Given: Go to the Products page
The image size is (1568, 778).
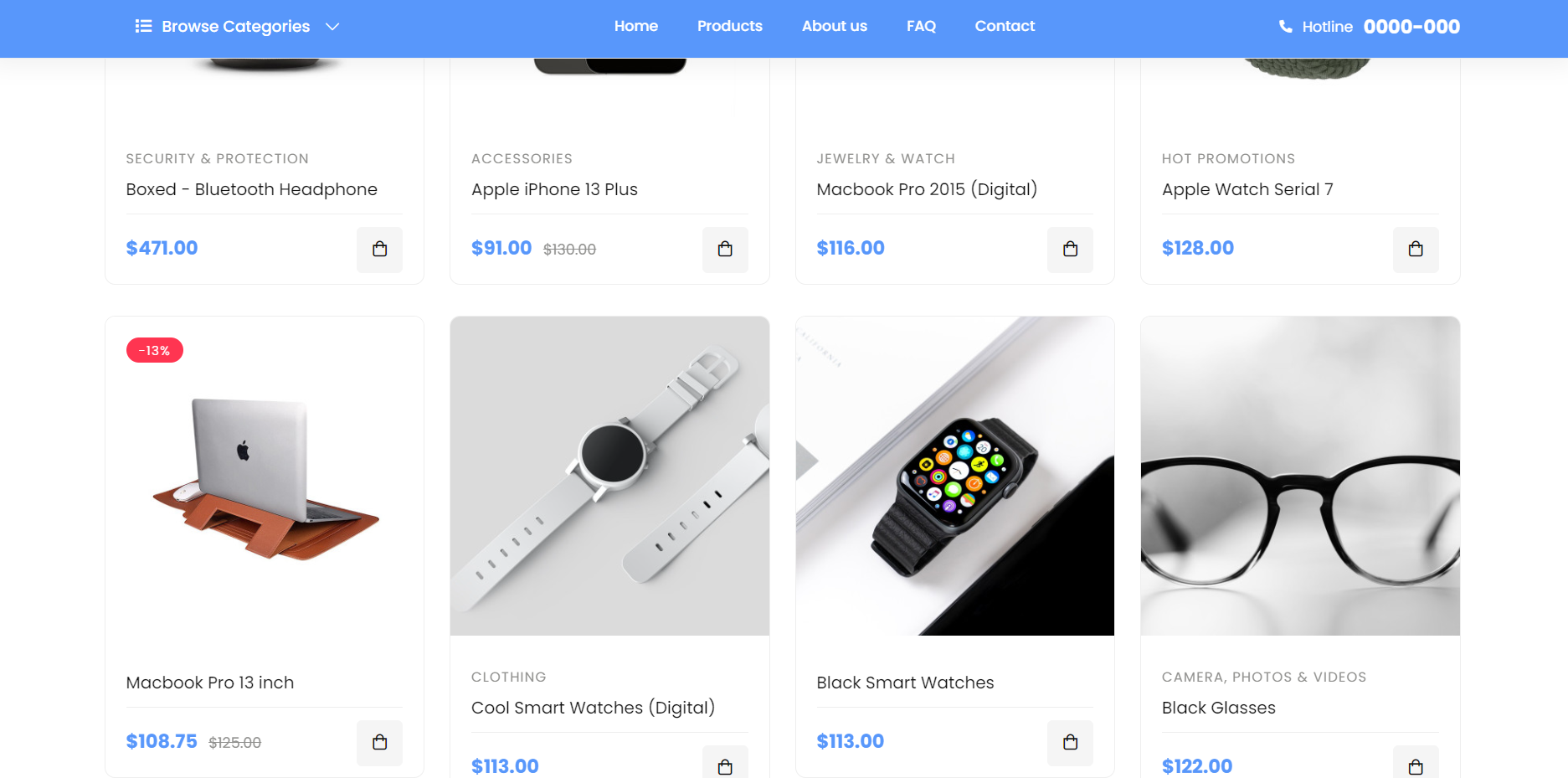Looking at the screenshot, I should click(730, 26).
